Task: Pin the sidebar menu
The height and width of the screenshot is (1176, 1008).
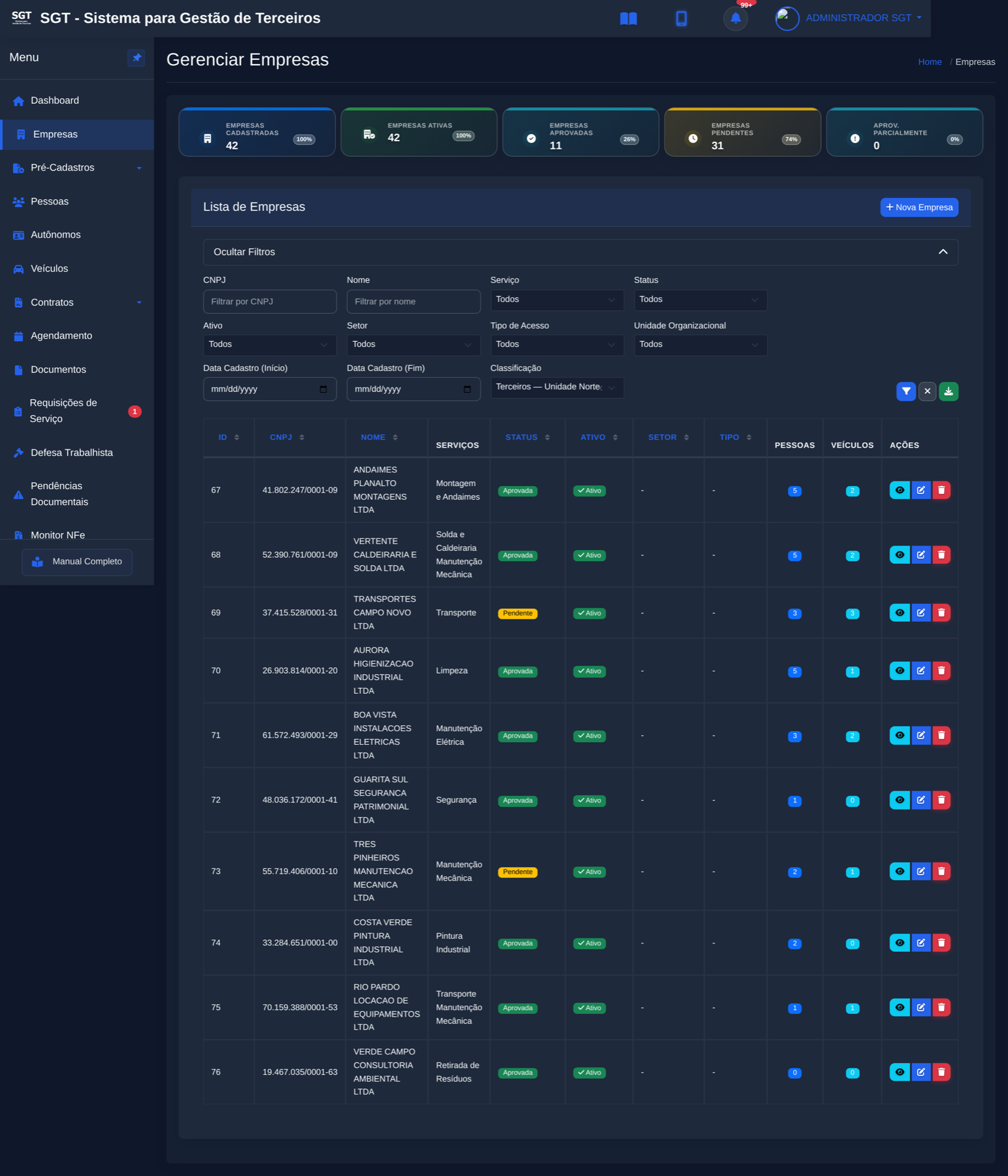Action: [x=137, y=57]
